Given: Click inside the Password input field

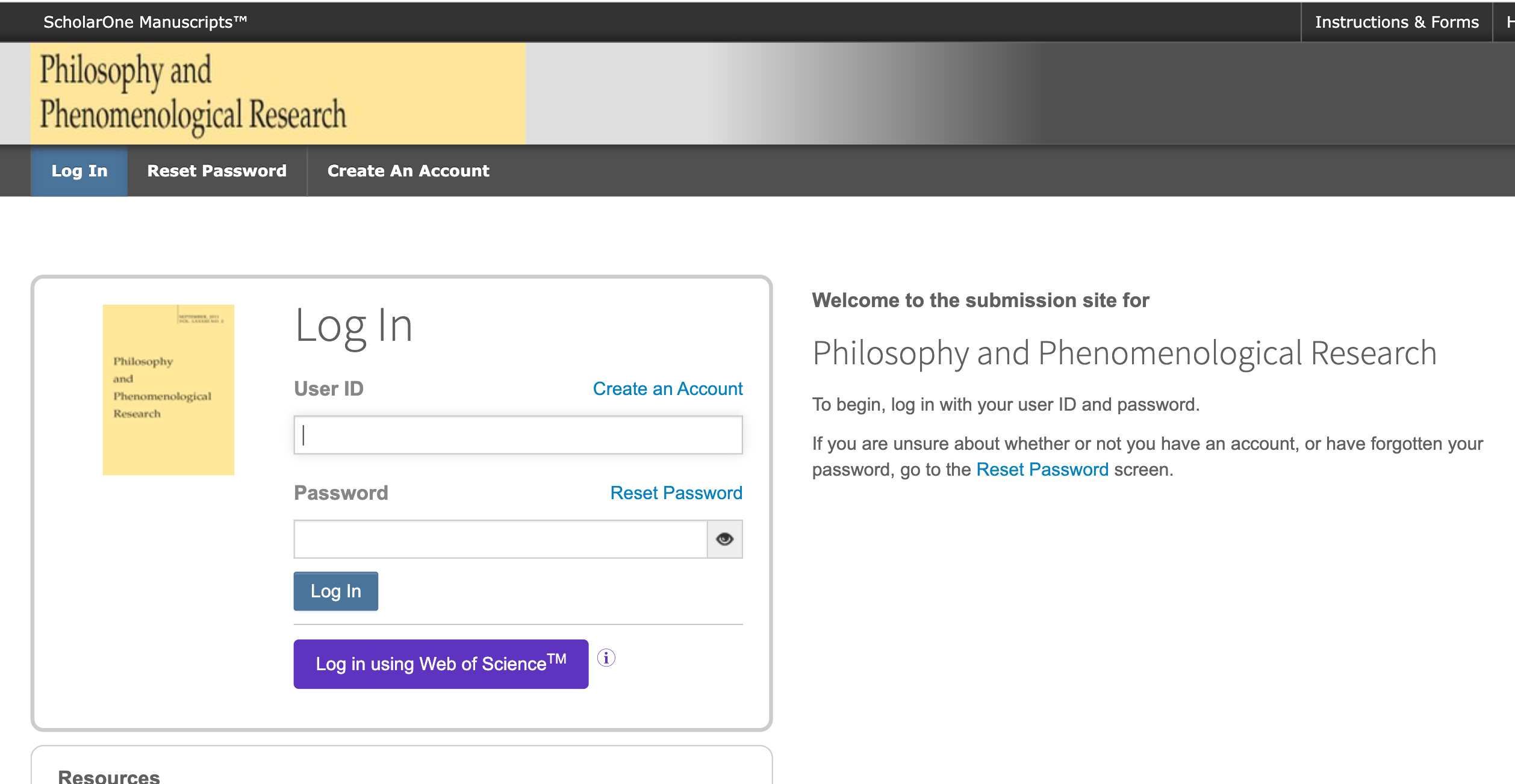Looking at the screenshot, I should point(500,539).
